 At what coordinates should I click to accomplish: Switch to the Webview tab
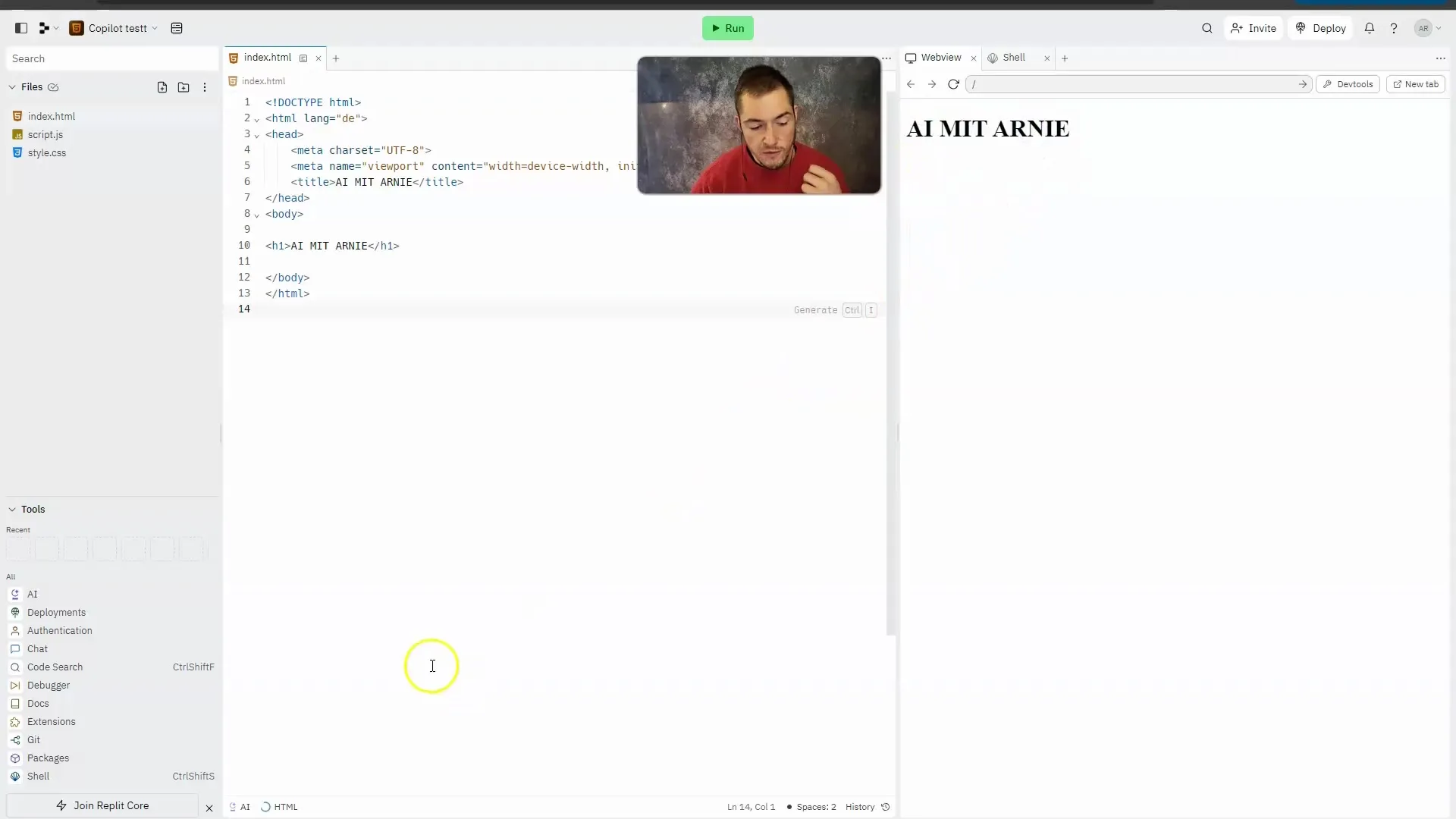(941, 57)
